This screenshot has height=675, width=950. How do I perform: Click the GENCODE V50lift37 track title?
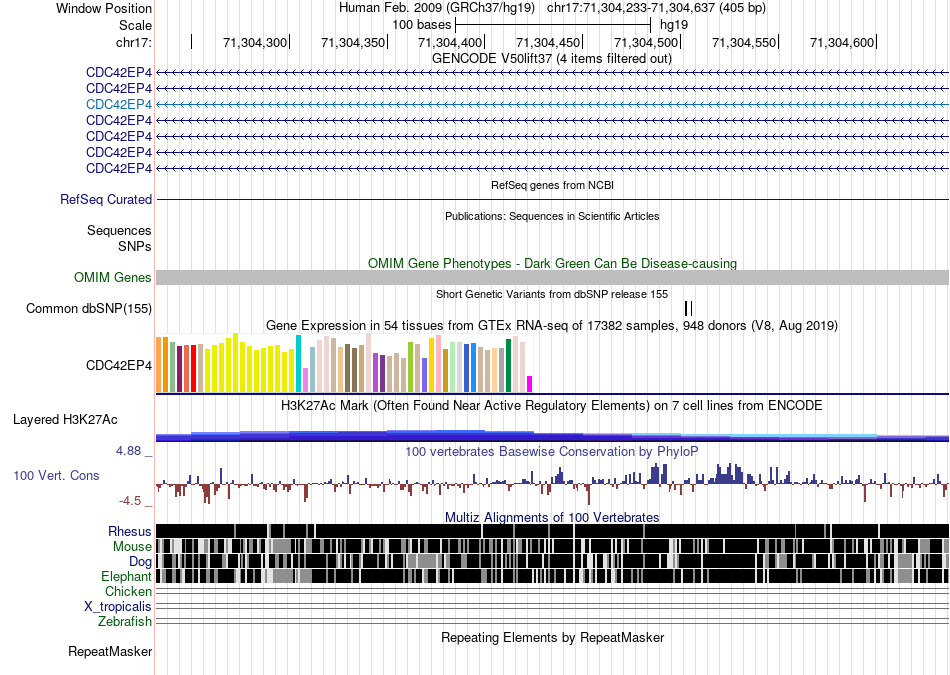click(552, 59)
